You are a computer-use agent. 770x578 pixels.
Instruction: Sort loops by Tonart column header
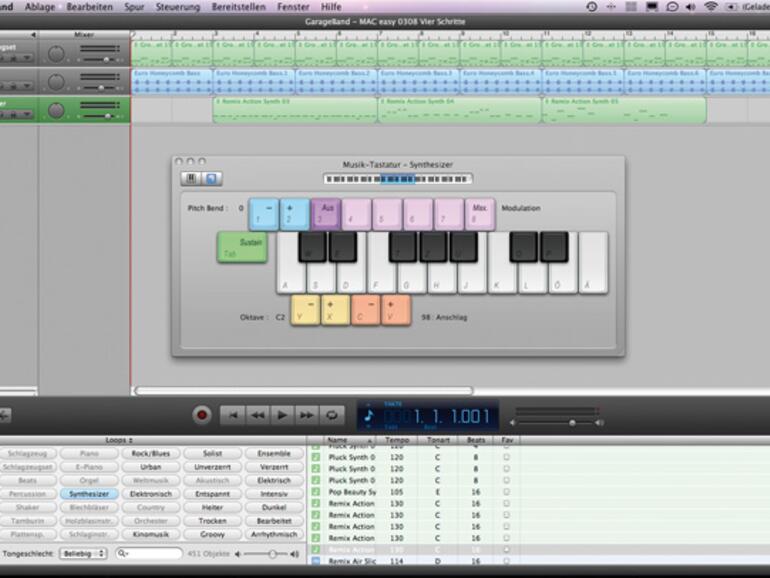tap(438, 440)
